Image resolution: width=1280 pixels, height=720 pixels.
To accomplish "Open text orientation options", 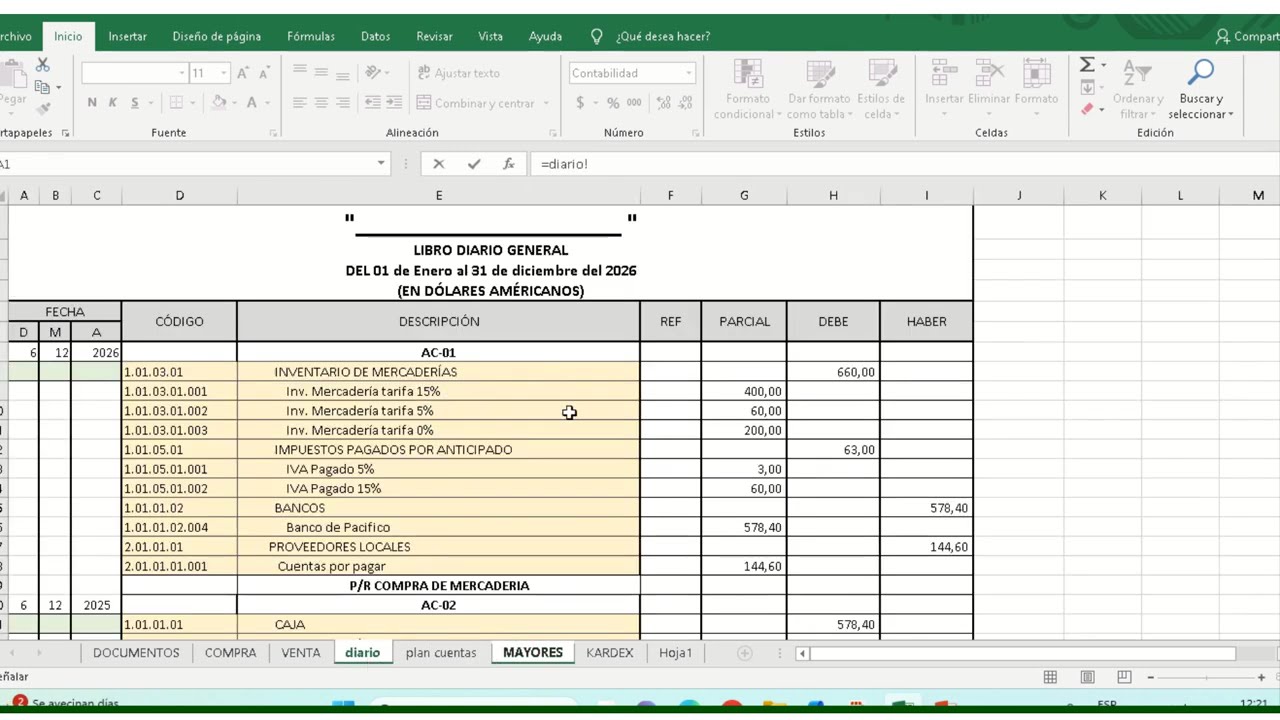I will coord(376,72).
